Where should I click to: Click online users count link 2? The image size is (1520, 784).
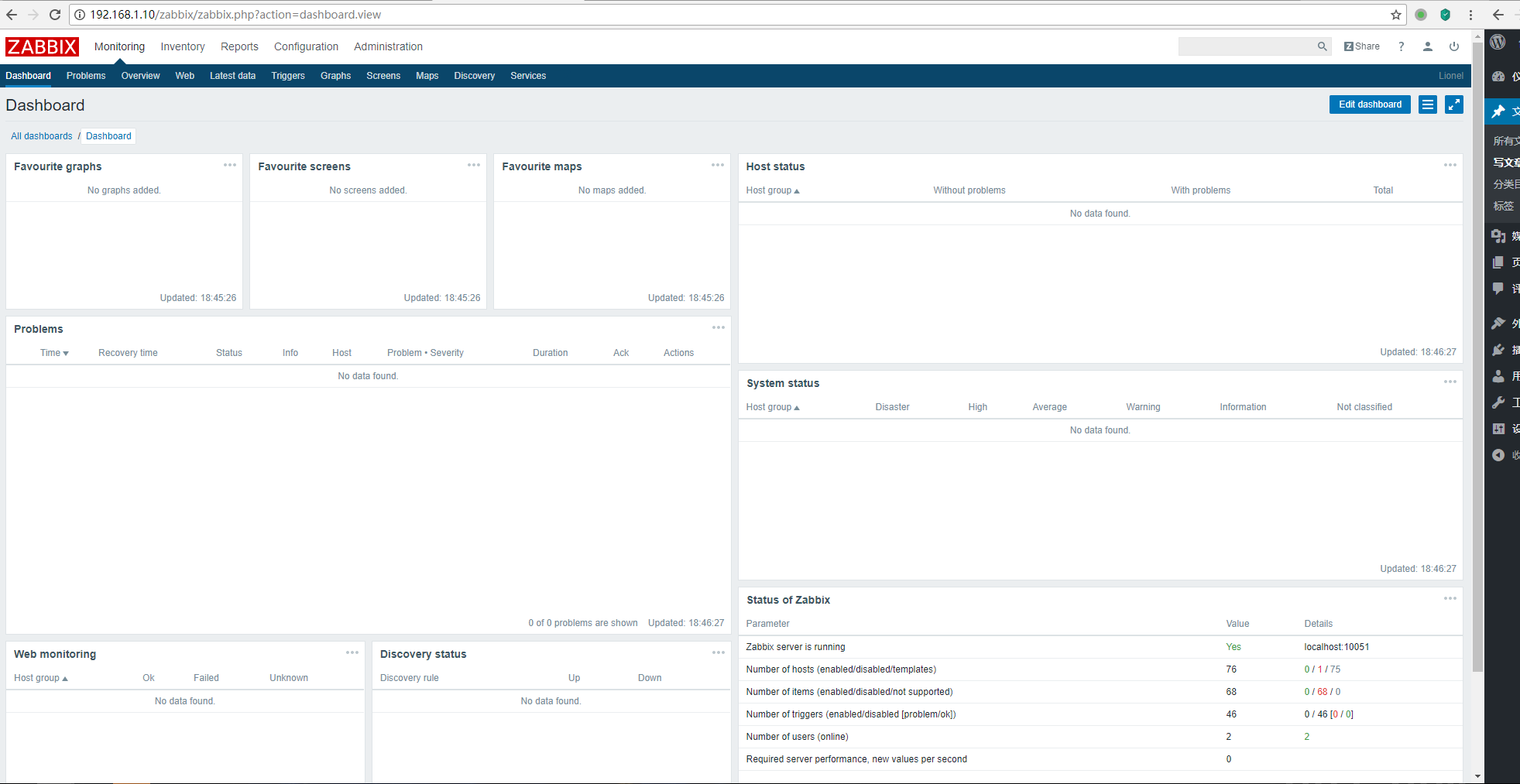tap(1306, 737)
